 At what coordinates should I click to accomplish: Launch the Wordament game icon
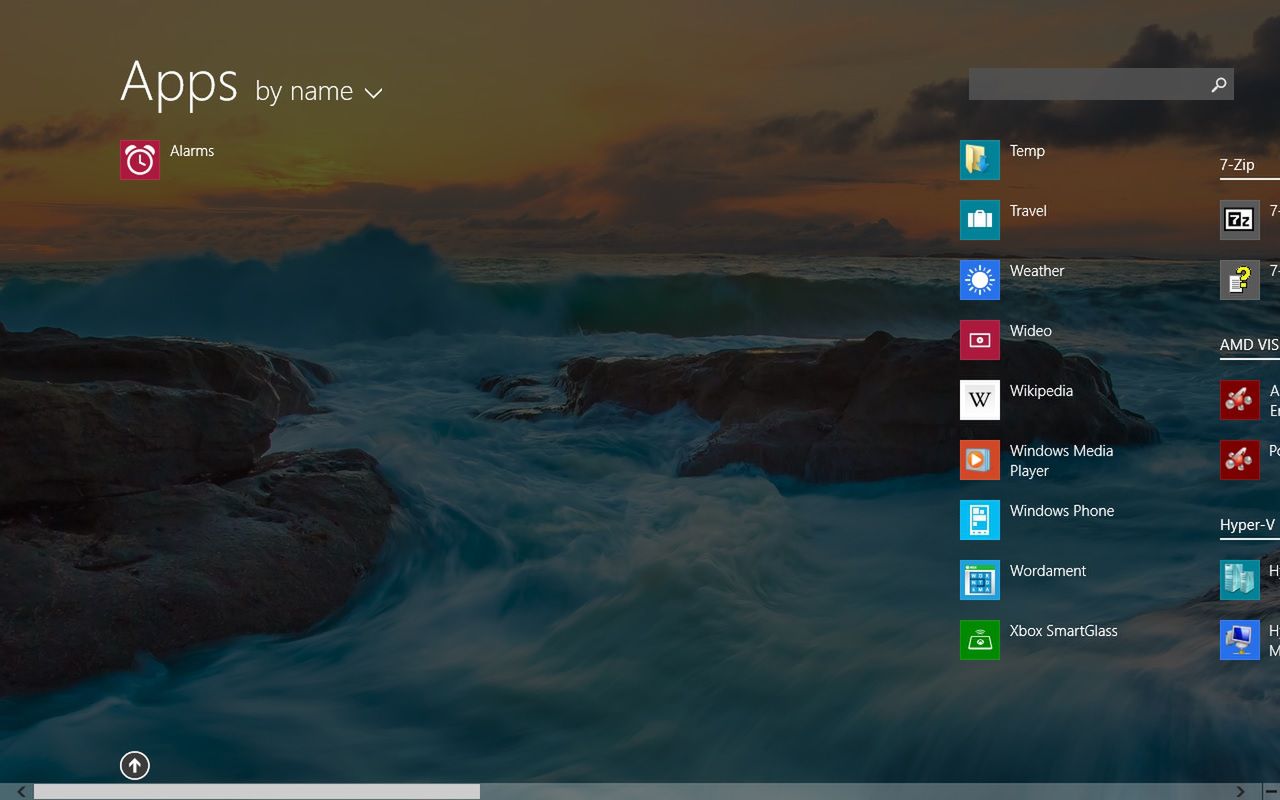pos(980,580)
